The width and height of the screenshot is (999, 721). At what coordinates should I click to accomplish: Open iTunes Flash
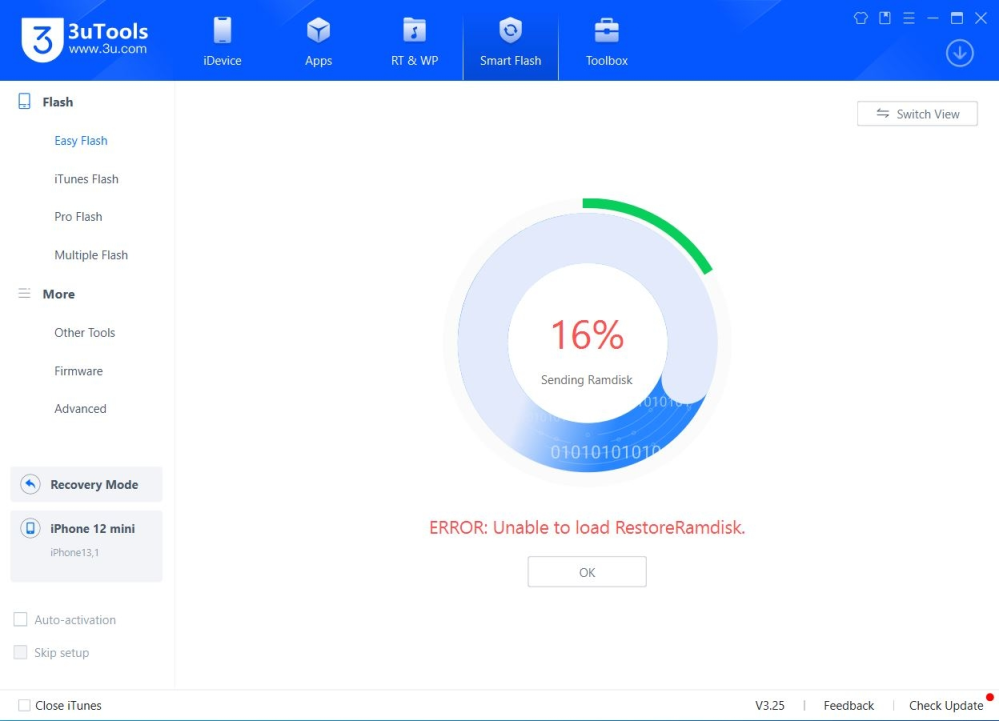tap(86, 179)
